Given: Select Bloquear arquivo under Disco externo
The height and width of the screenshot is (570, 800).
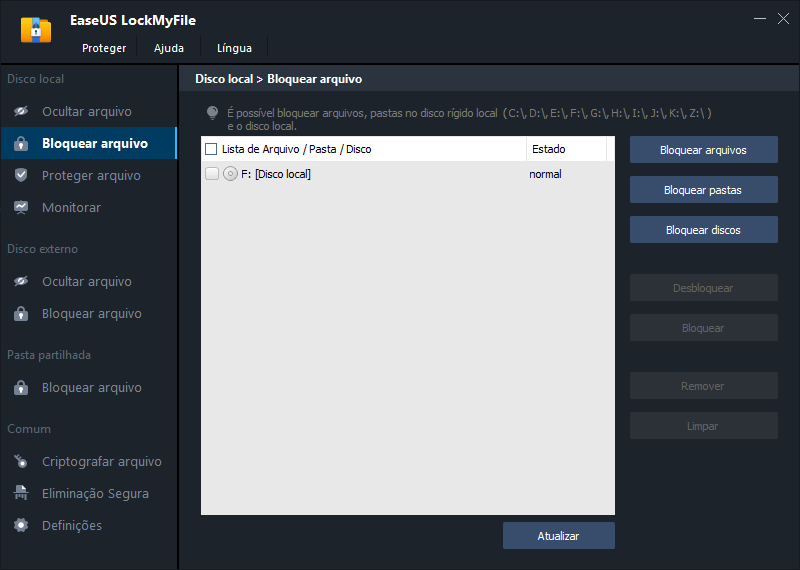Looking at the screenshot, I should point(89,313).
